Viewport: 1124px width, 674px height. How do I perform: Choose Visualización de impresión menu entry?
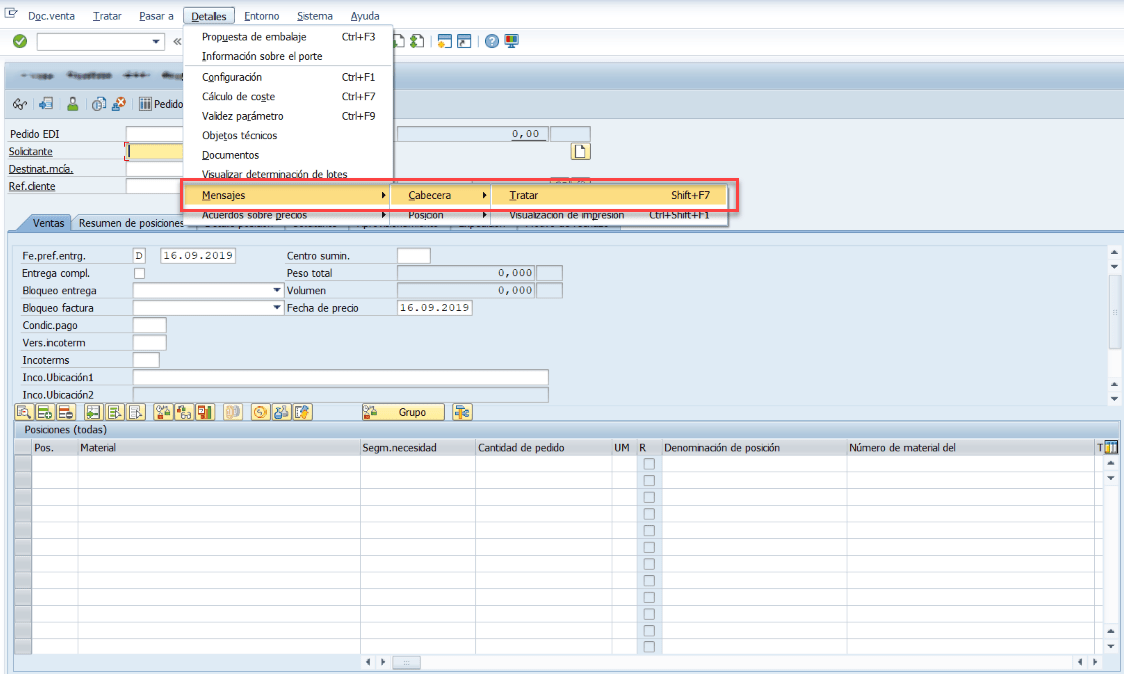click(609, 215)
